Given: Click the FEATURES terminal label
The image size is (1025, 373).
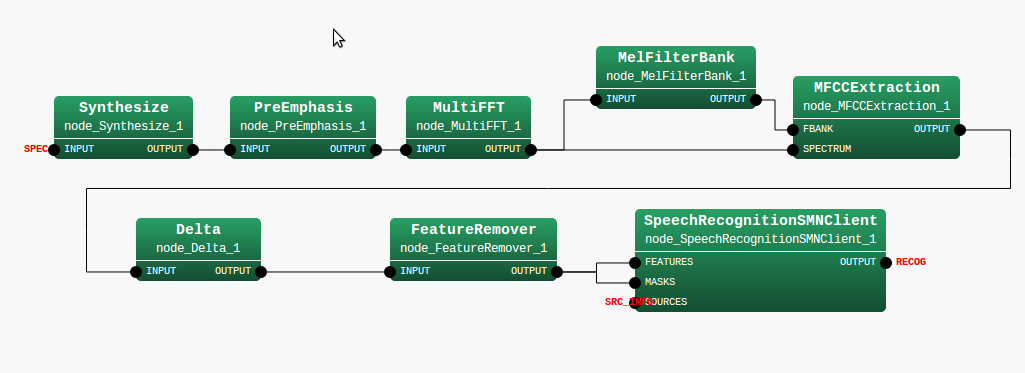Looking at the screenshot, I should (669, 262).
